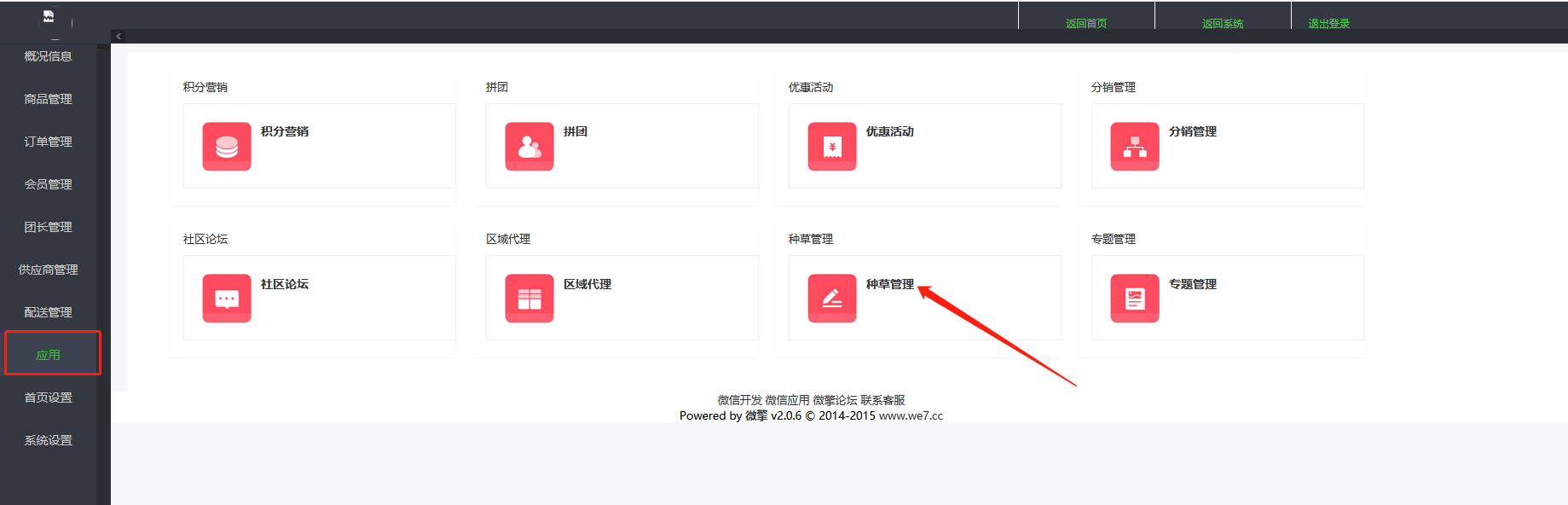
Task: Open 商品管理 in the sidebar
Action: click(49, 99)
